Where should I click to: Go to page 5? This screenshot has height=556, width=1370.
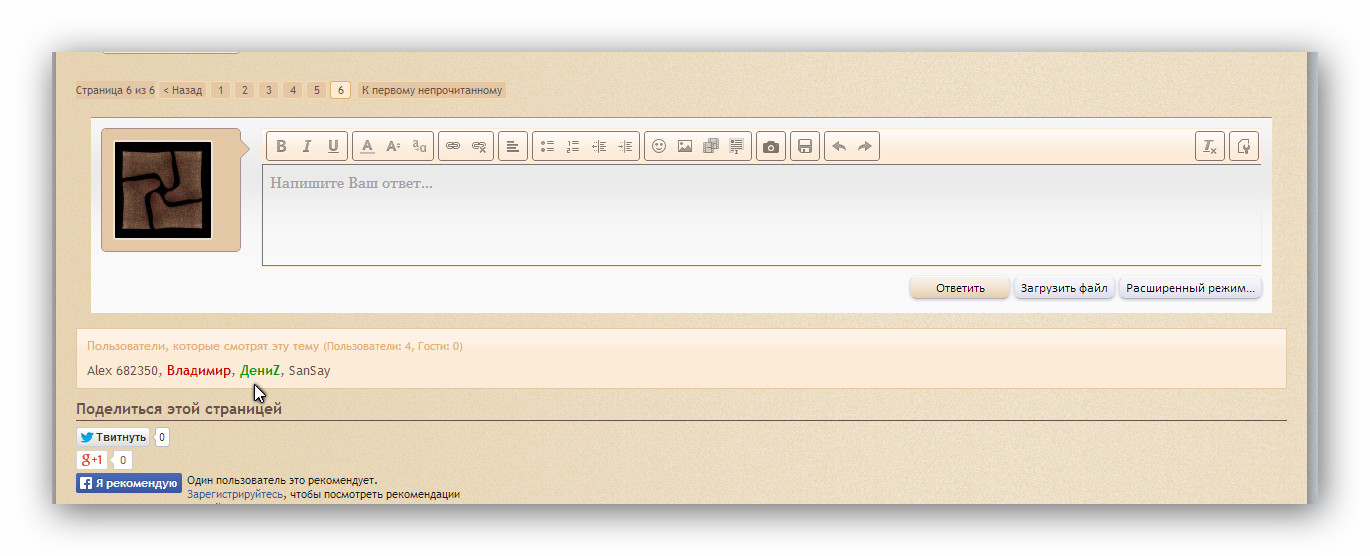click(316, 90)
